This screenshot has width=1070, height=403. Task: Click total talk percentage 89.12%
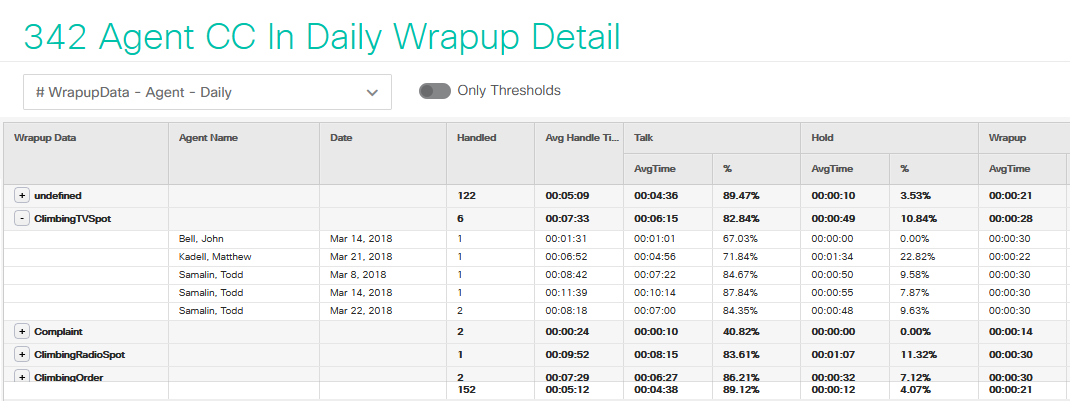pos(742,390)
